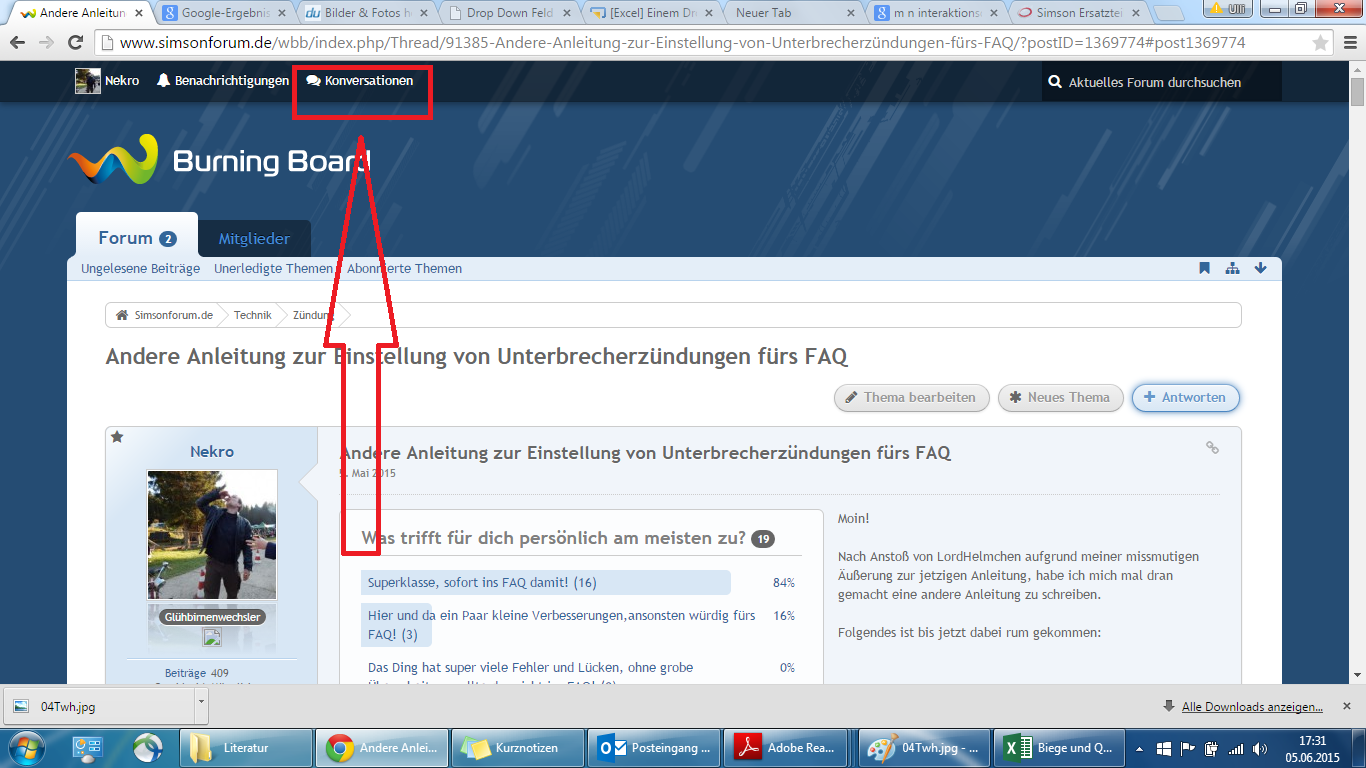Open the sitemap icon in the forum bar

1232,268
